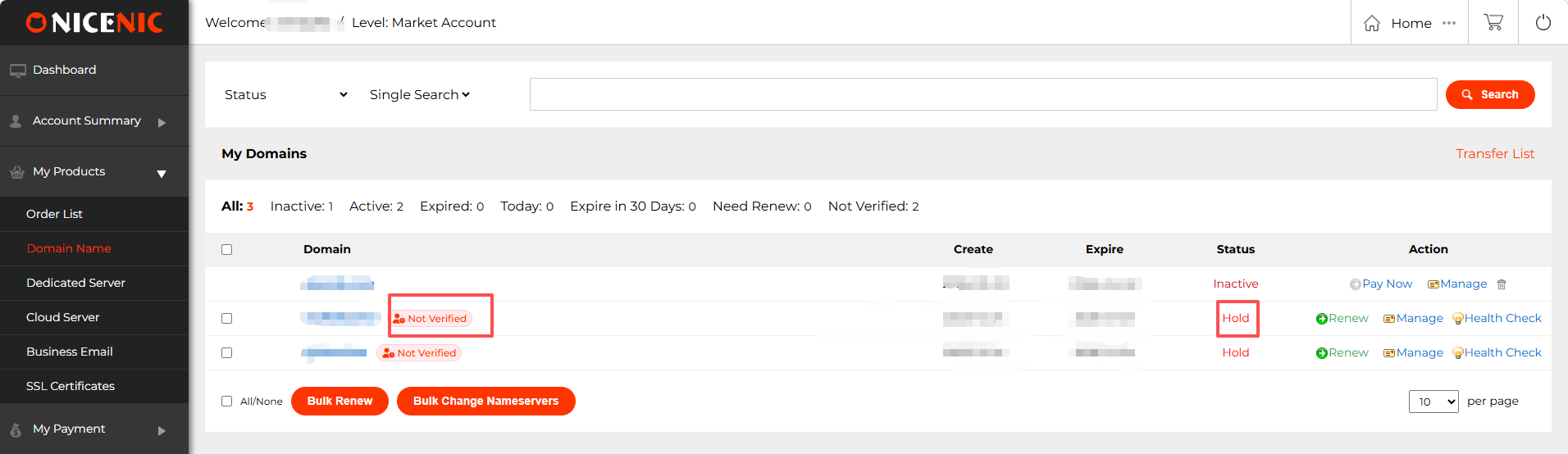
Task: Change the per page count dropdown
Action: 1433,402
